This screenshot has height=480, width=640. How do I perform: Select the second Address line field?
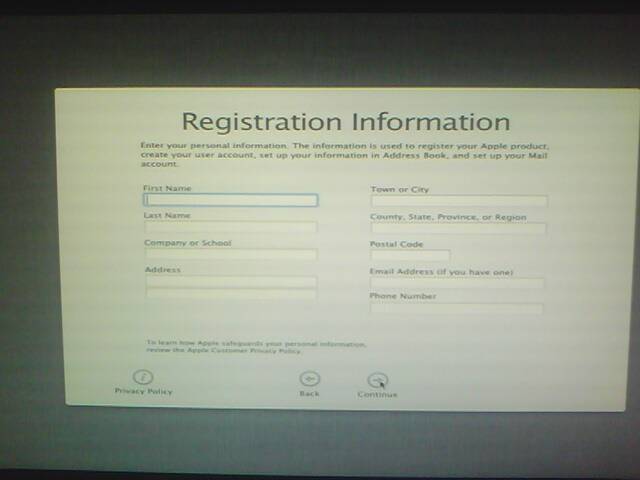[231, 295]
